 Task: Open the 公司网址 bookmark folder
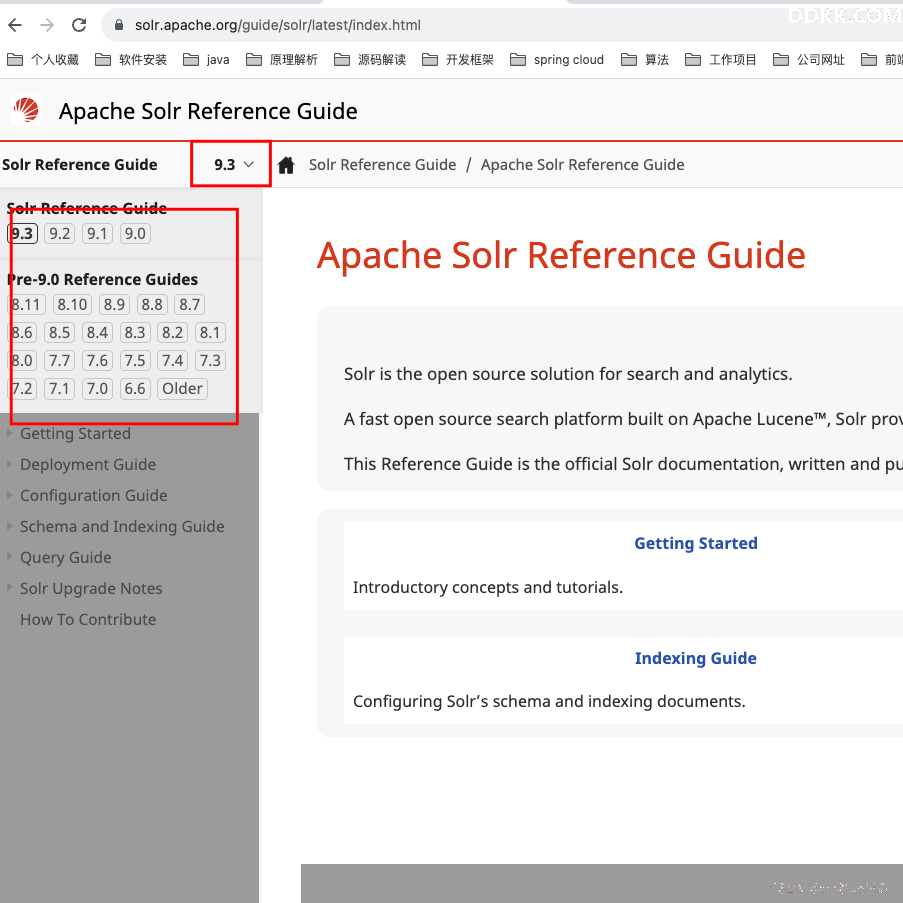809,59
